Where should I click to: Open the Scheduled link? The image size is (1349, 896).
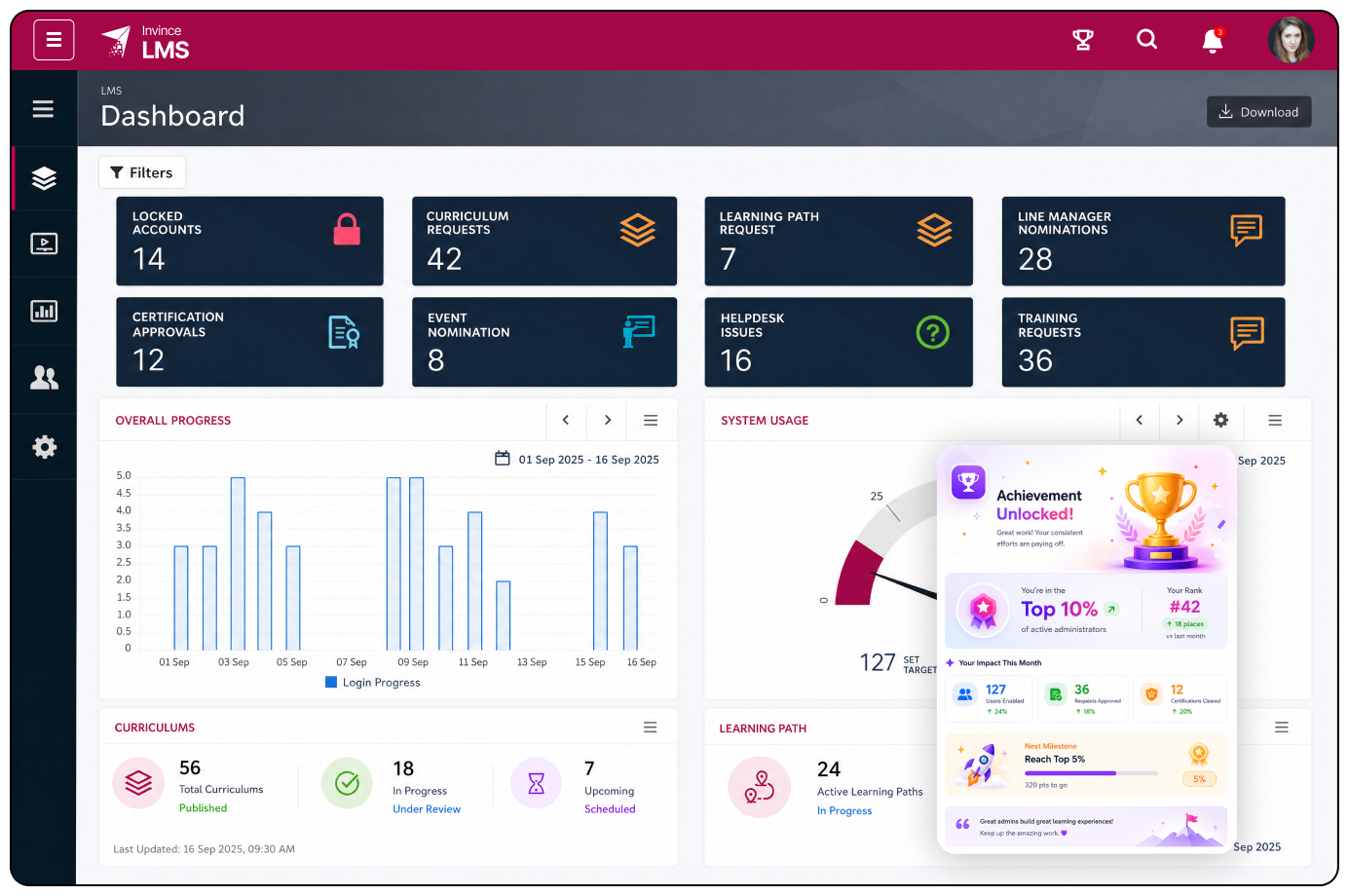coord(610,809)
